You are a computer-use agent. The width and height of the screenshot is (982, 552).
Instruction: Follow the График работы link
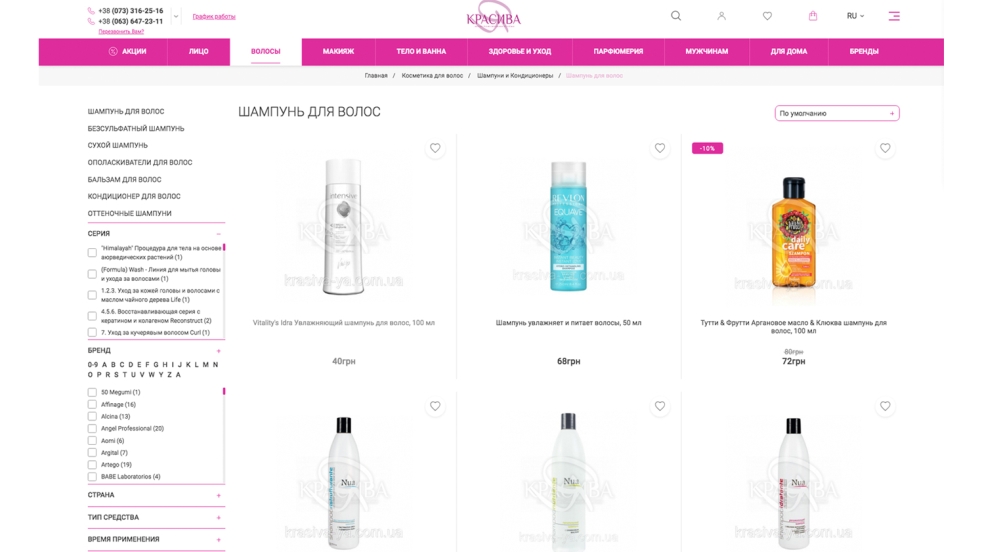tap(214, 16)
